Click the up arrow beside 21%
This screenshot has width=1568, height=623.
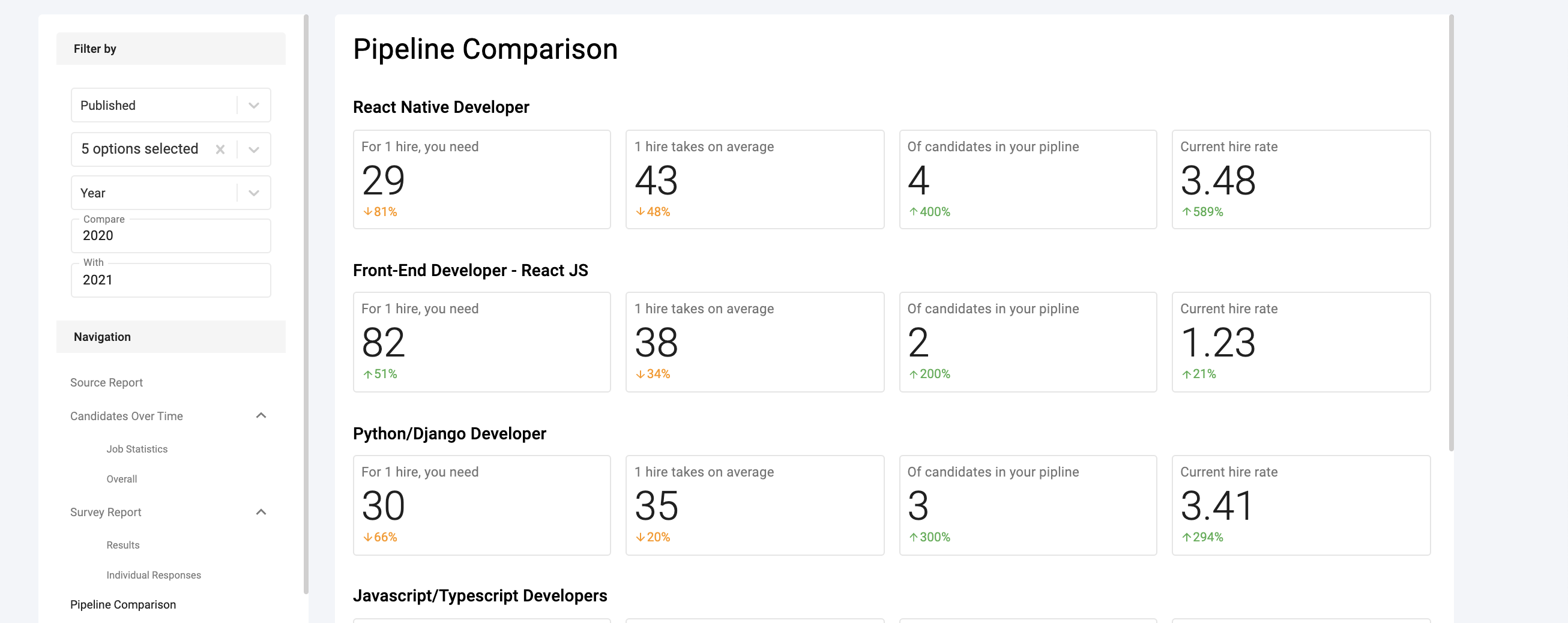[x=1186, y=374]
